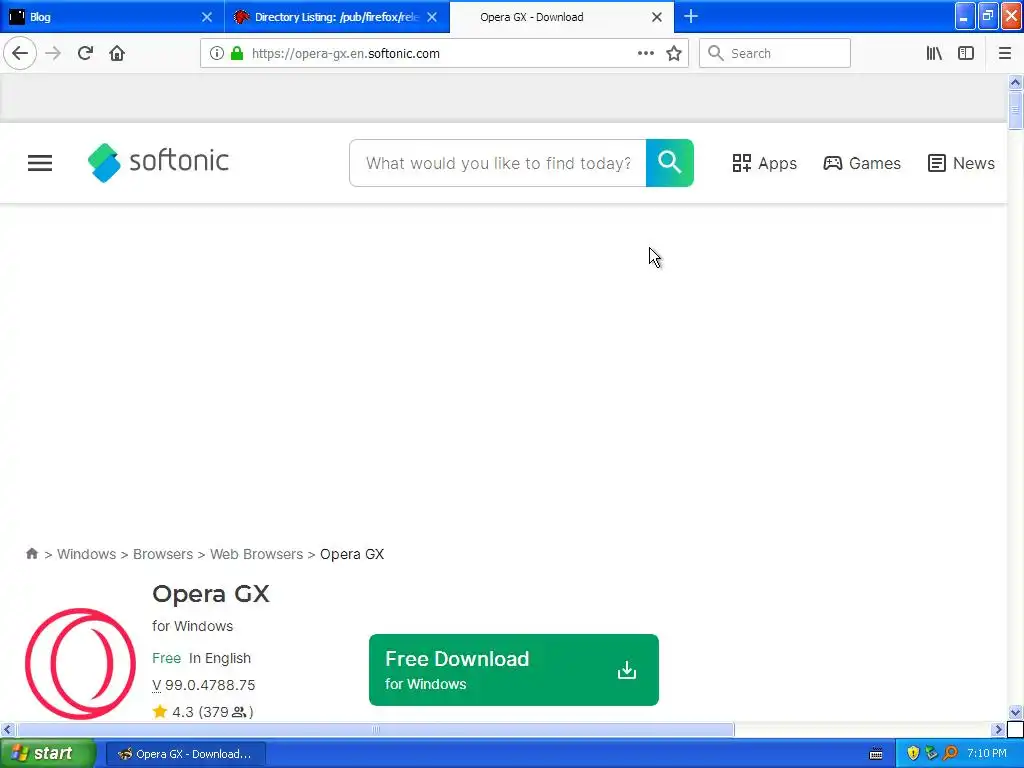The height and width of the screenshot is (768, 1024).
Task: Open page actions three-dot menu
Action: click(x=645, y=54)
